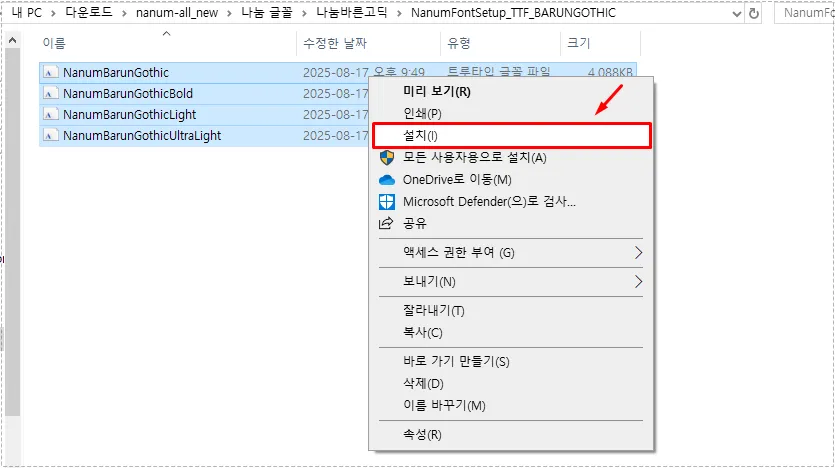Viewport: 835px width, 468px height.
Task: Click the NanumBarunGothicUltraLight font file icon
Action: click(50, 136)
